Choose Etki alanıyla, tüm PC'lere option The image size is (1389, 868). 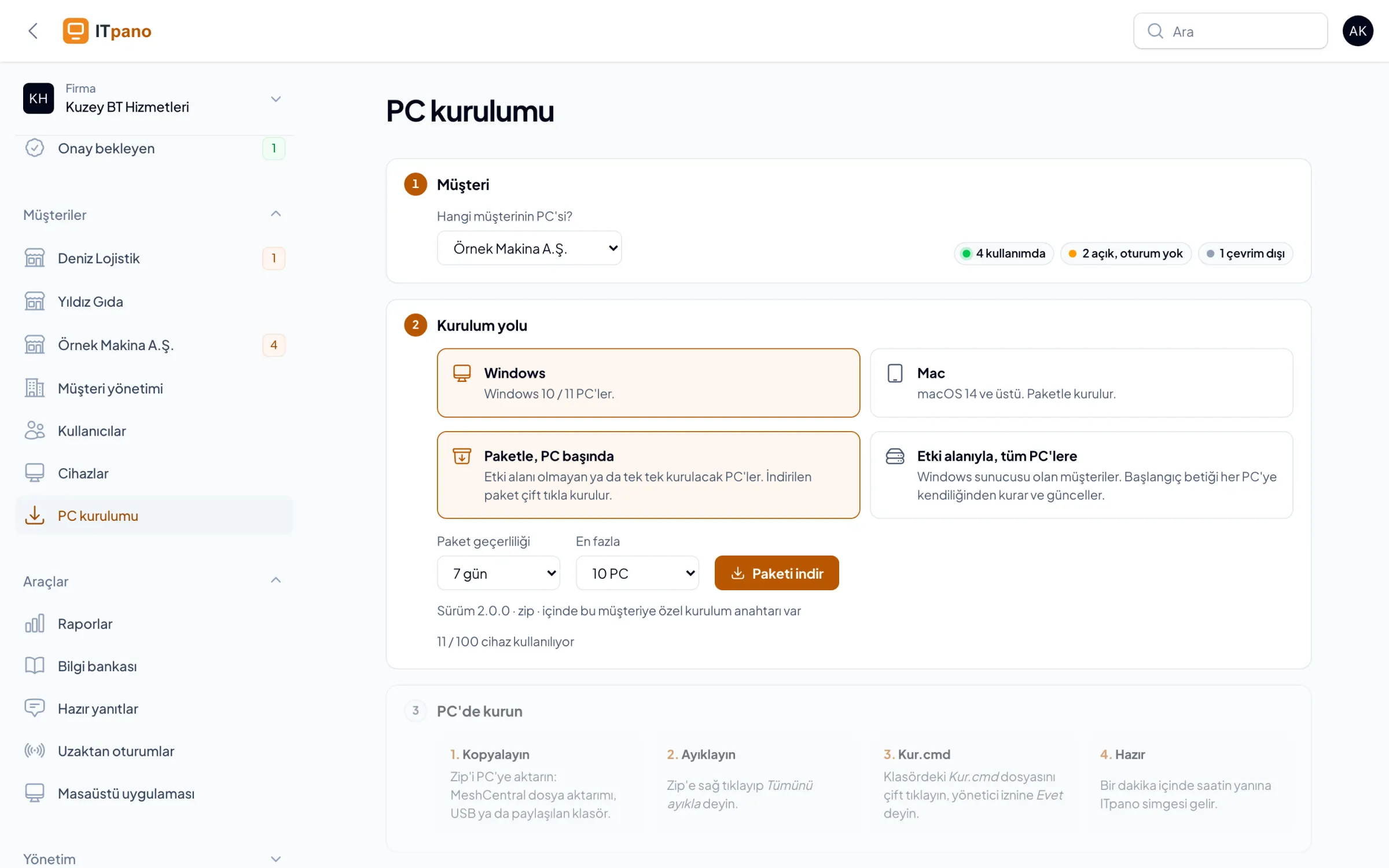pyautogui.click(x=1081, y=475)
